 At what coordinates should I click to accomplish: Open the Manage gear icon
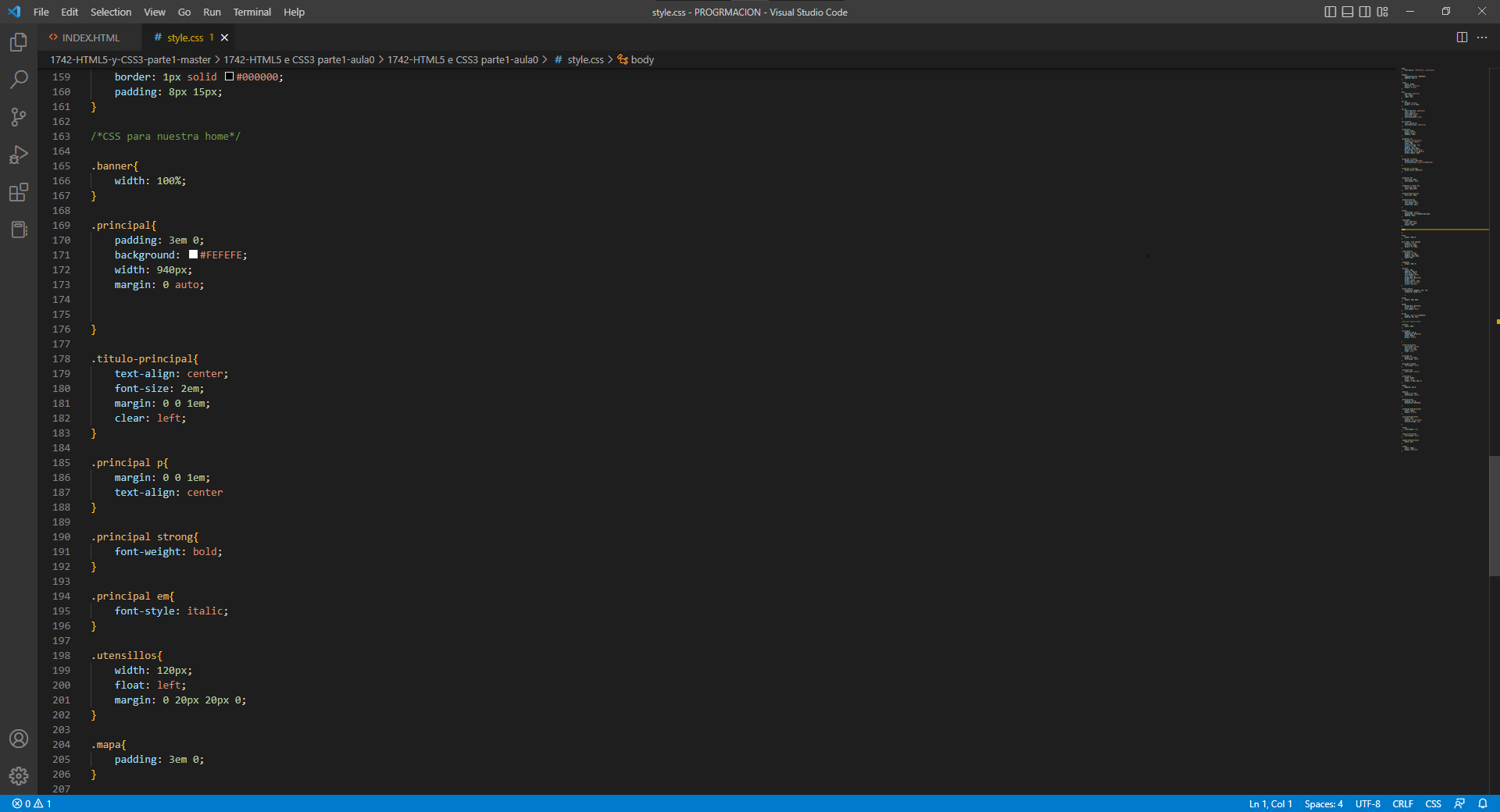19,776
